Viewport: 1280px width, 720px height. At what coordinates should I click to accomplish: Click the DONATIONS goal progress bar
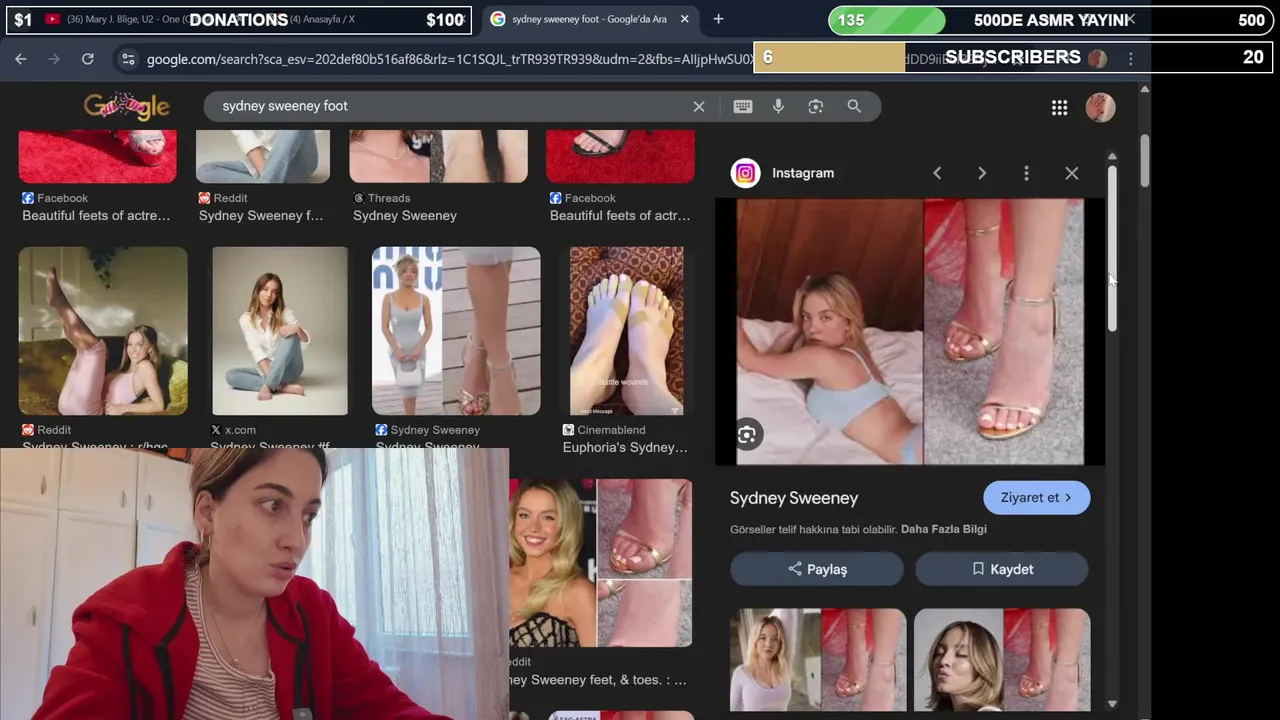coord(238,20)
